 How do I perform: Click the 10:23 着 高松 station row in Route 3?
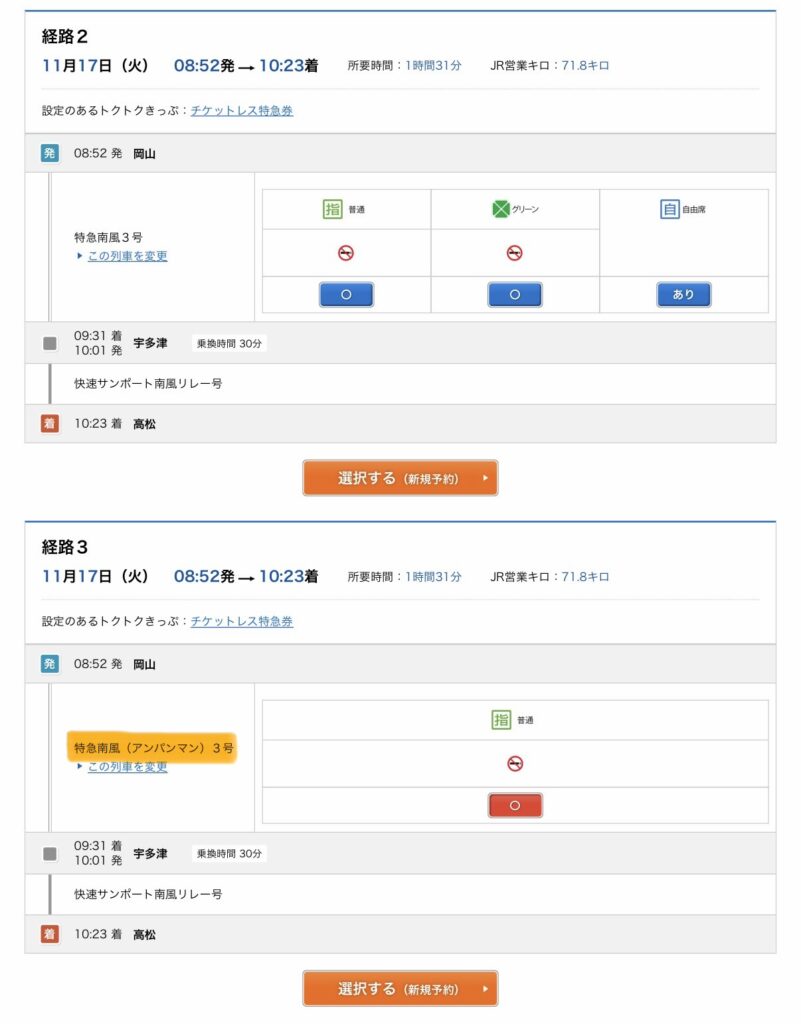point(400,934)
